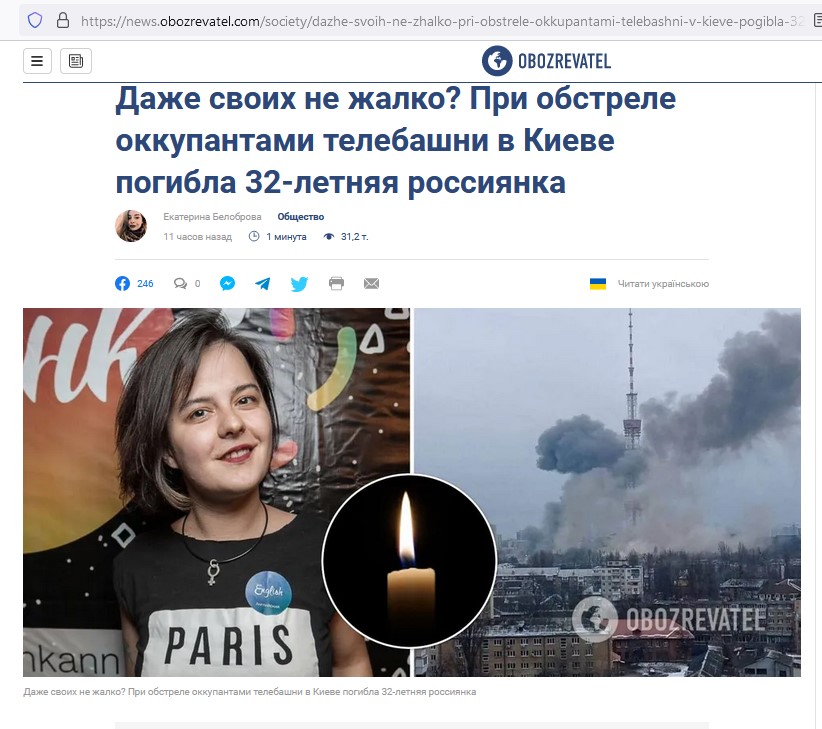Print the article using printer icon
Image resolution: width=822 pixels, height=729 pixels.
(x=336, y=284)
